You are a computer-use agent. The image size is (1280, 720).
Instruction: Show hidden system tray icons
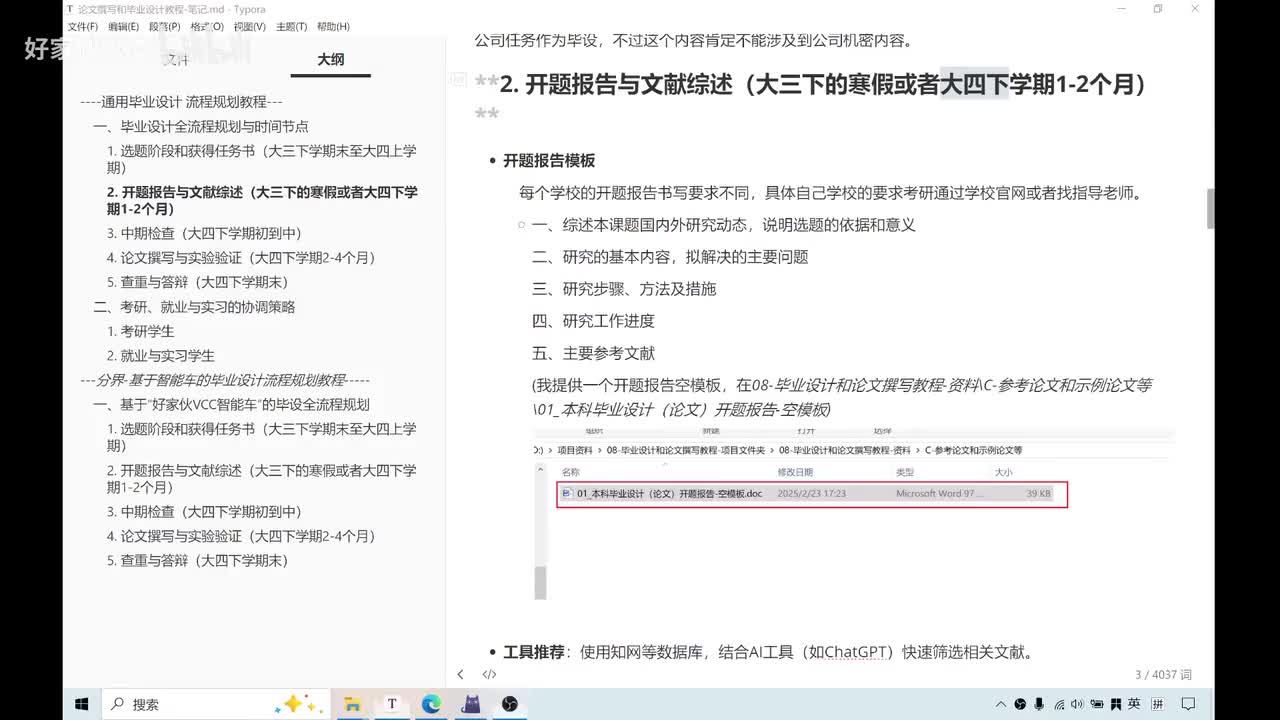(x=1001, y=704)
